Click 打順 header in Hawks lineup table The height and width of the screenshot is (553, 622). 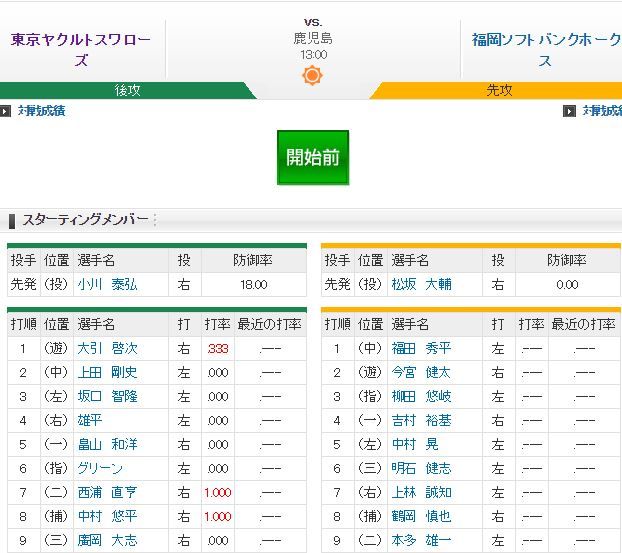338,325
